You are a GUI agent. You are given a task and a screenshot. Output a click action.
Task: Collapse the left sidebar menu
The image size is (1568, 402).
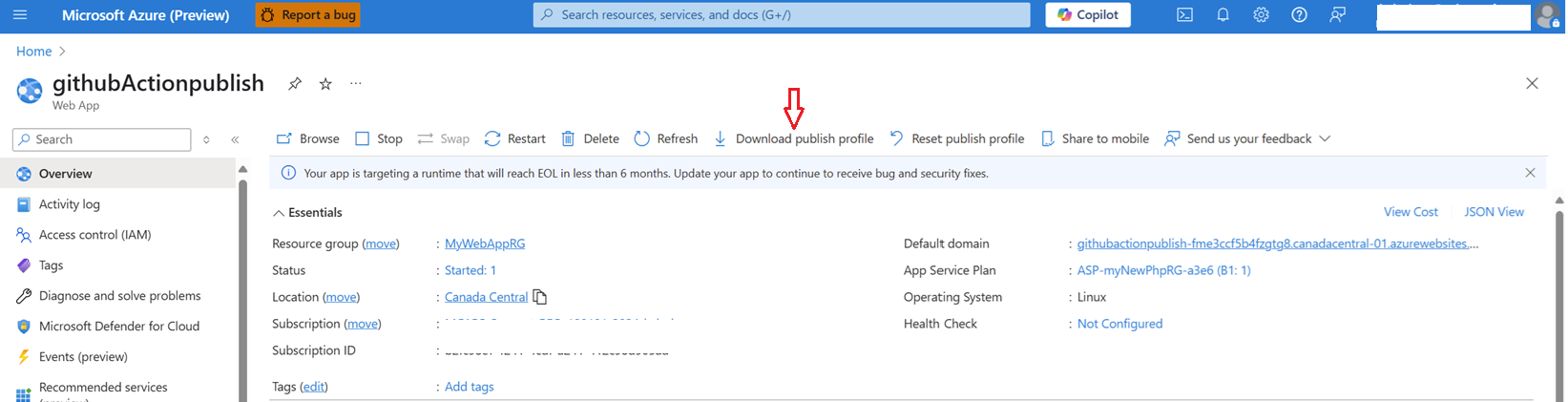click(235, 139)
